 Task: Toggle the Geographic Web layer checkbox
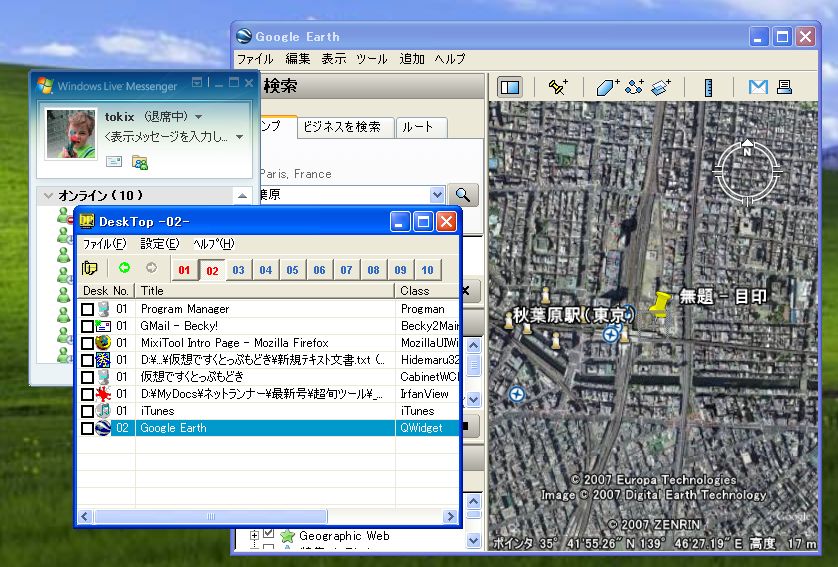269,534
